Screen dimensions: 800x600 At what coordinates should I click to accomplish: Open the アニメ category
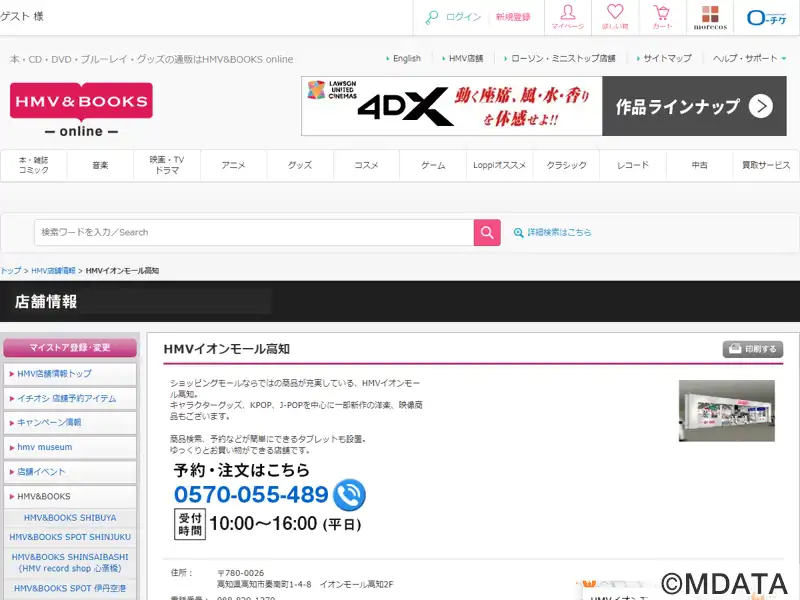point(233,165)
